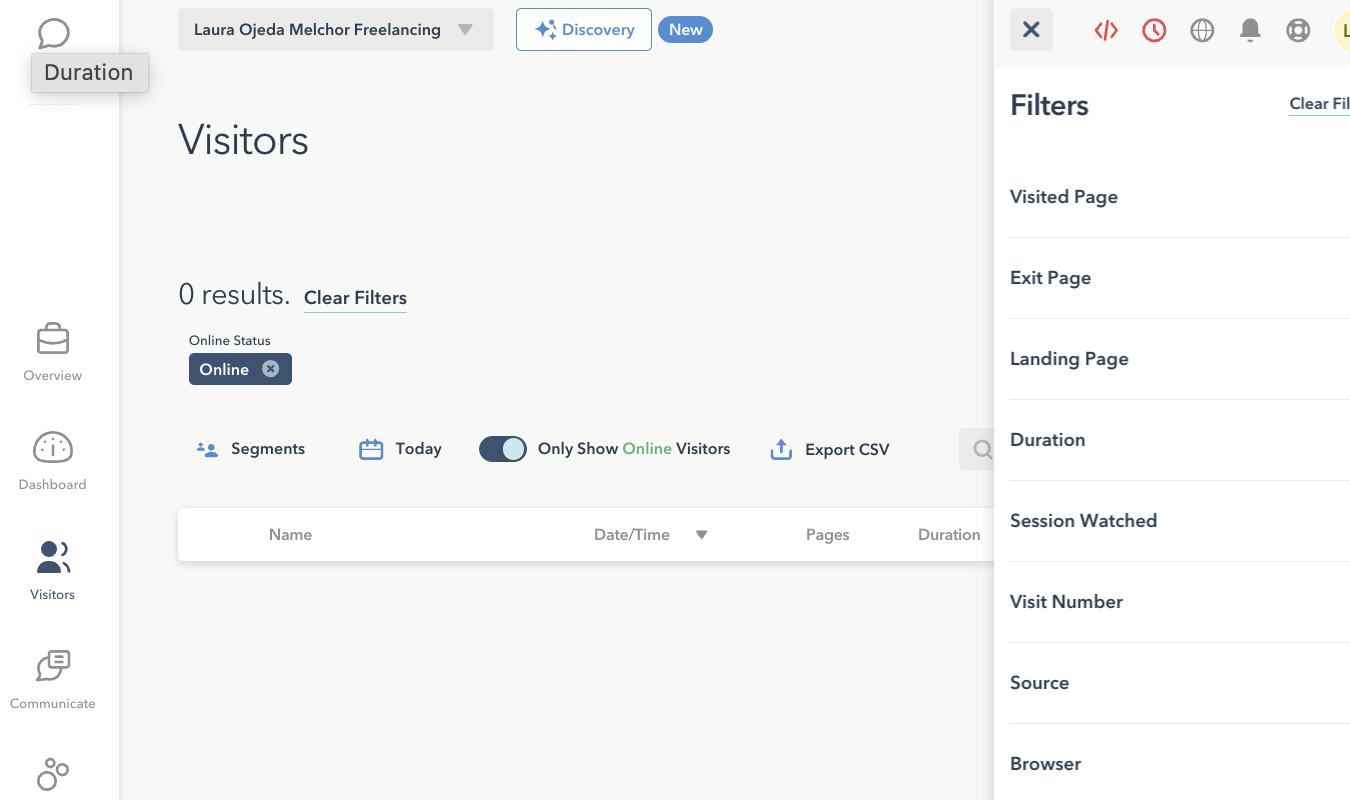Click the red code snippet icon
Image resolution: width=1350 pixels, height=800 pixels.
(1106, 30)
